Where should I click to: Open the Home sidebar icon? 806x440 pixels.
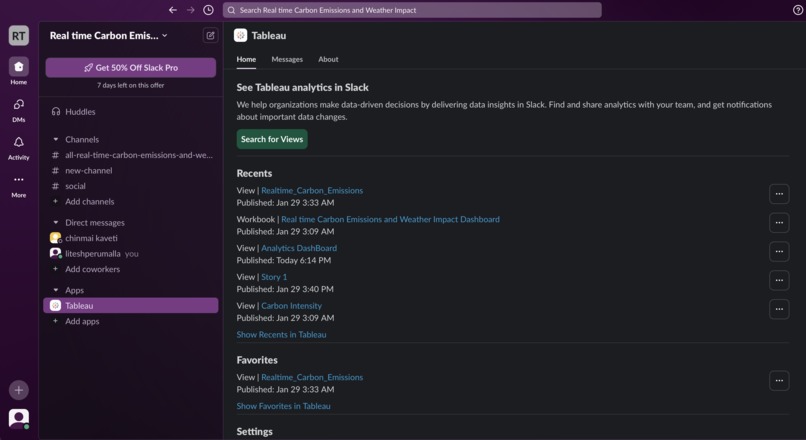pyautogui.click(x=19, y=66)
